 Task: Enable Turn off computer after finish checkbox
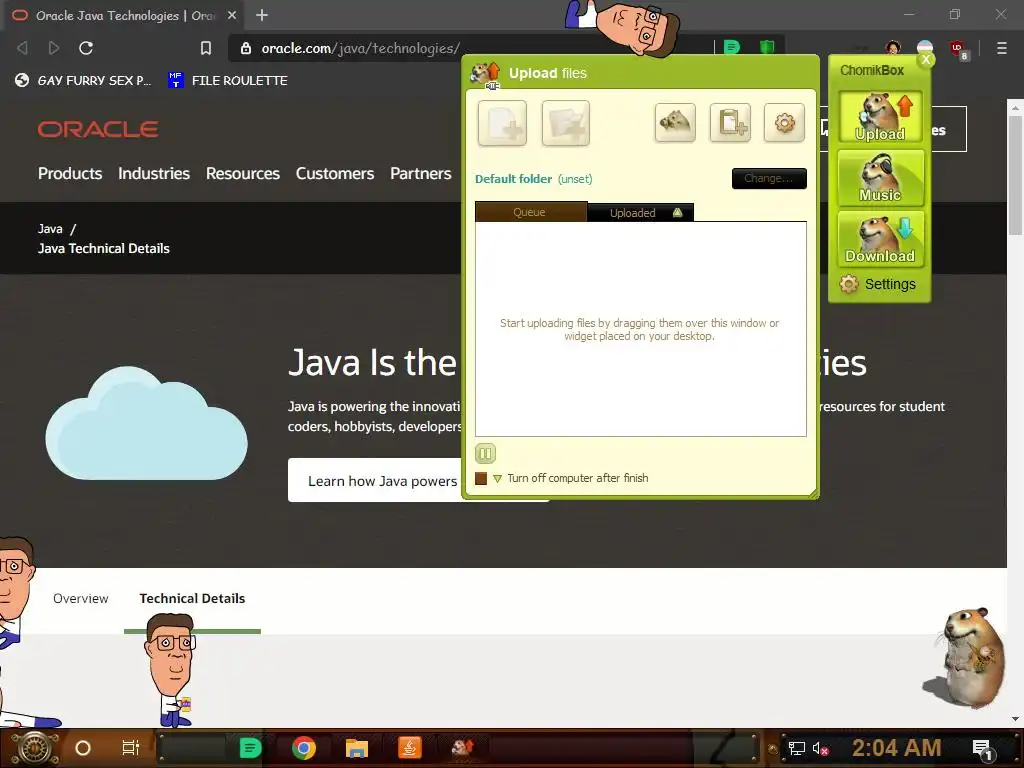tap(481, 478)
